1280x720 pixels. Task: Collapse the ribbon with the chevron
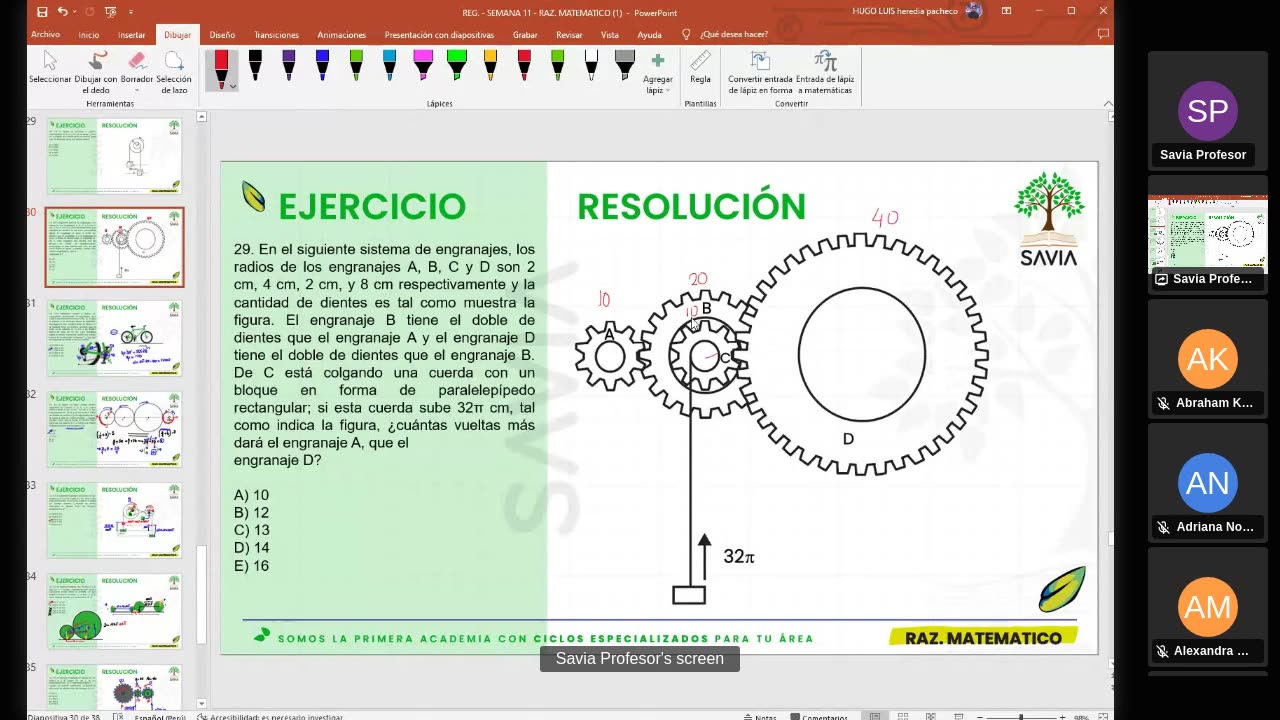pos(1107,103)
